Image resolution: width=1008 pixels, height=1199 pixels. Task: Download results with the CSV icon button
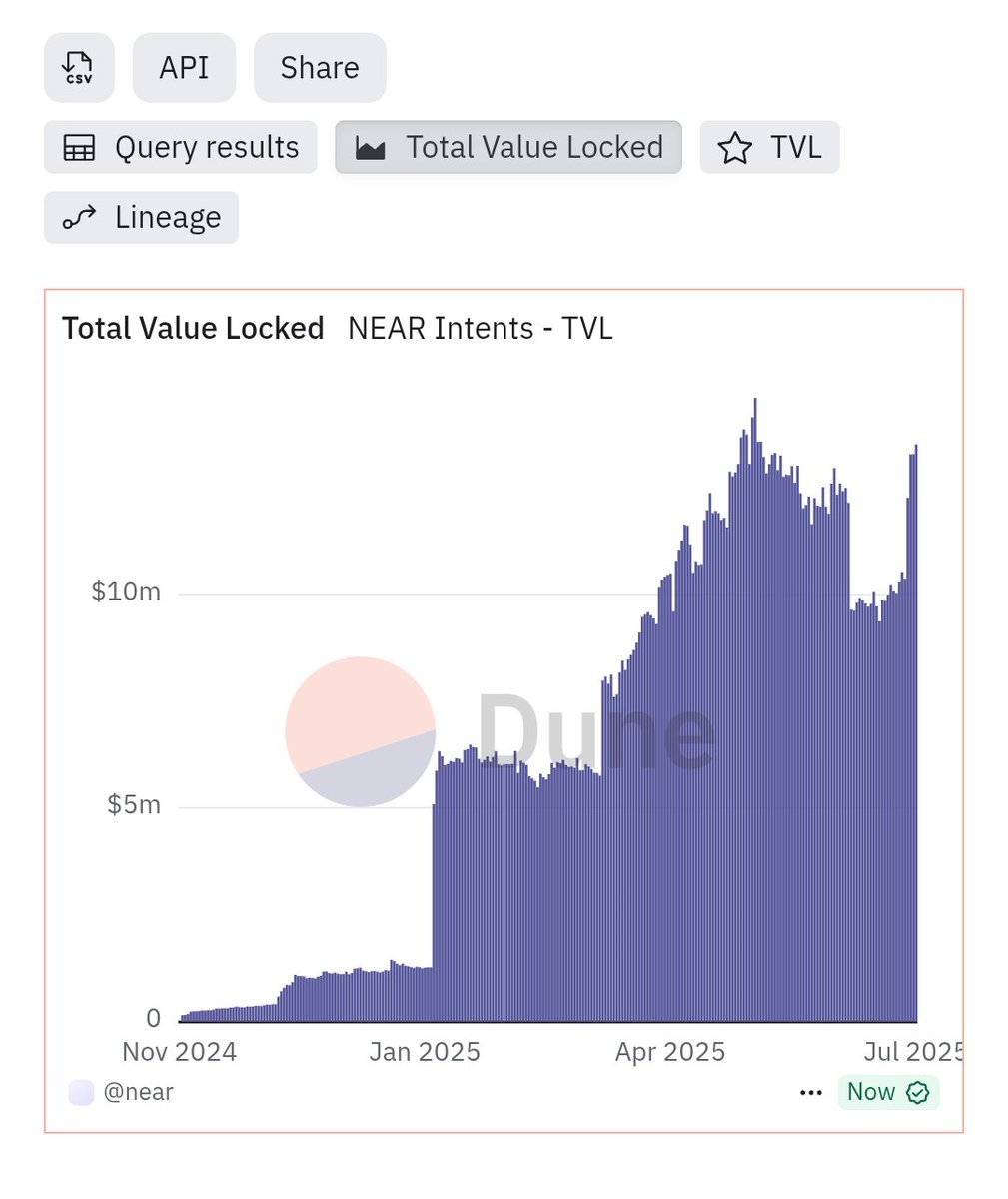(x=79, y=67)
